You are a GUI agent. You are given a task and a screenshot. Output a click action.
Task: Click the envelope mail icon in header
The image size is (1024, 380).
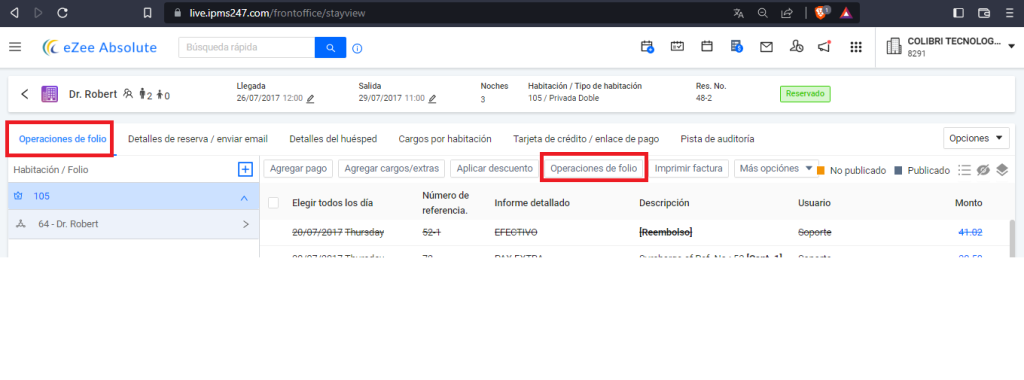pos(766,47)
